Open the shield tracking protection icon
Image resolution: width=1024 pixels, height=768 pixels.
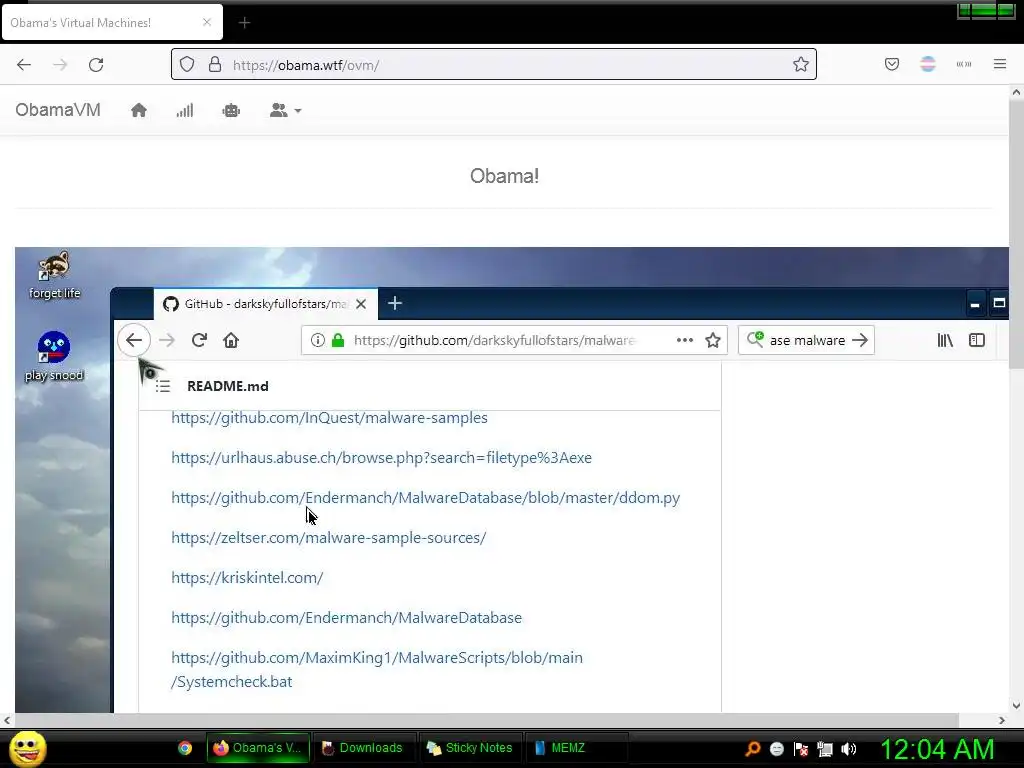(187, 65)
